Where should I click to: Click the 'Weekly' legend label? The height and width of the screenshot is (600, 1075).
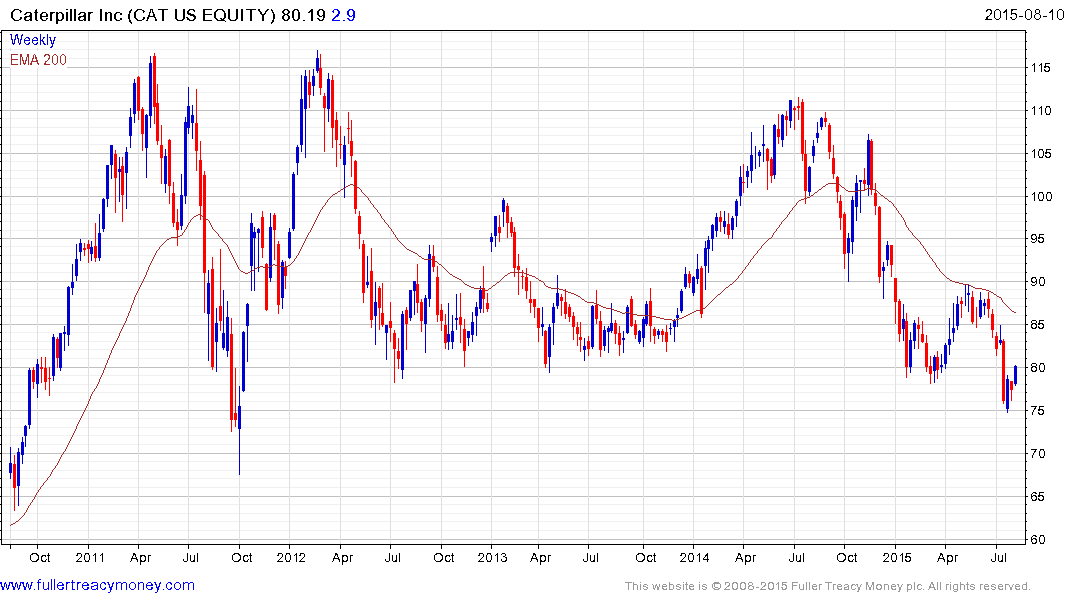(33, 40)
